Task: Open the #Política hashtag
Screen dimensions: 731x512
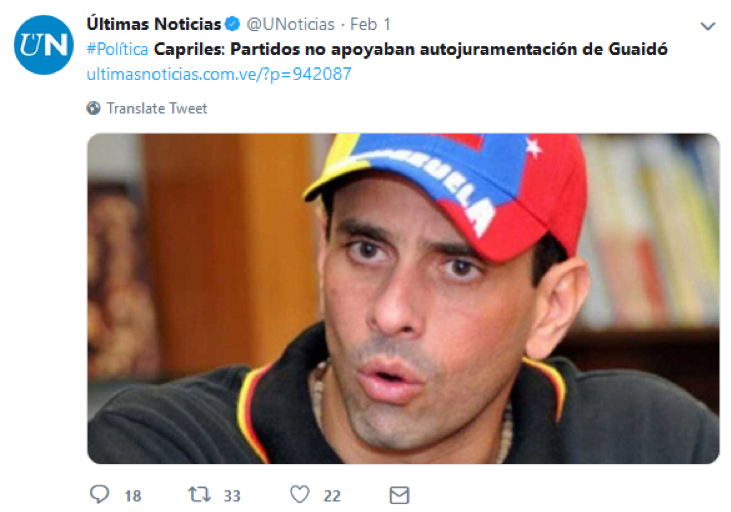Action: pos(117,49)
